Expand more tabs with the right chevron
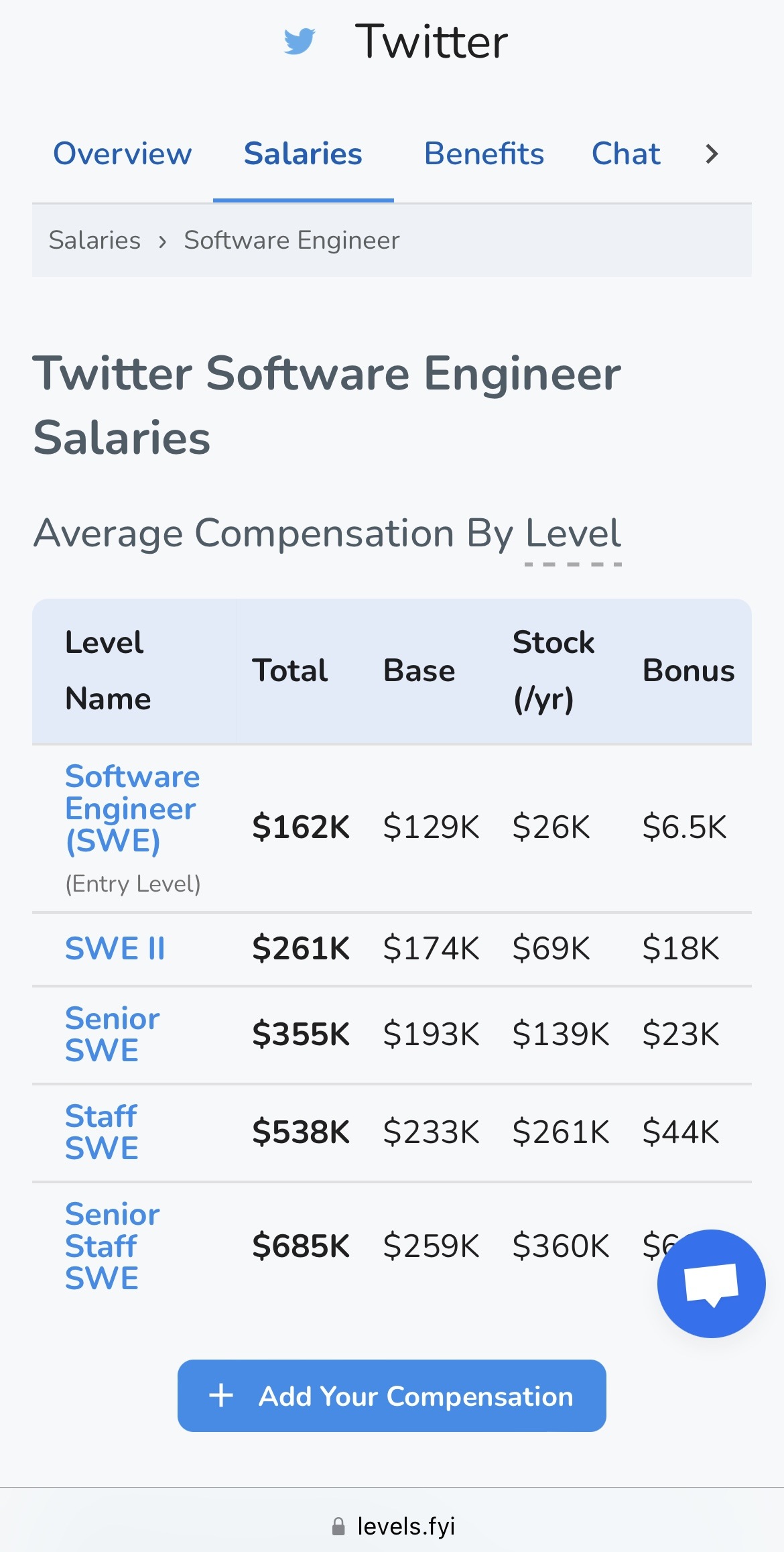The image size is (784, 1552). 712,154
